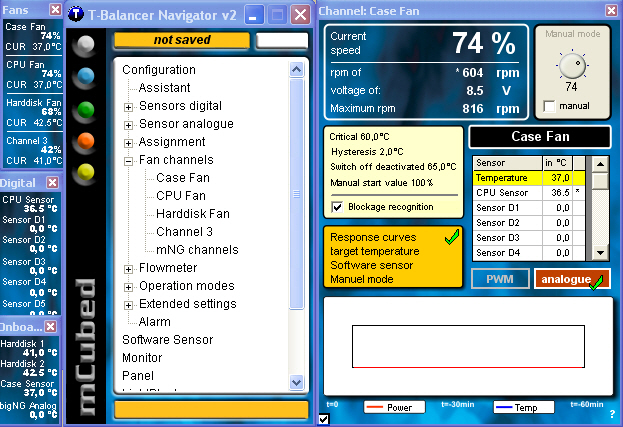Close the Fans panel
The width and height of the screenshot is (623, 427).
tap(55, 9)
